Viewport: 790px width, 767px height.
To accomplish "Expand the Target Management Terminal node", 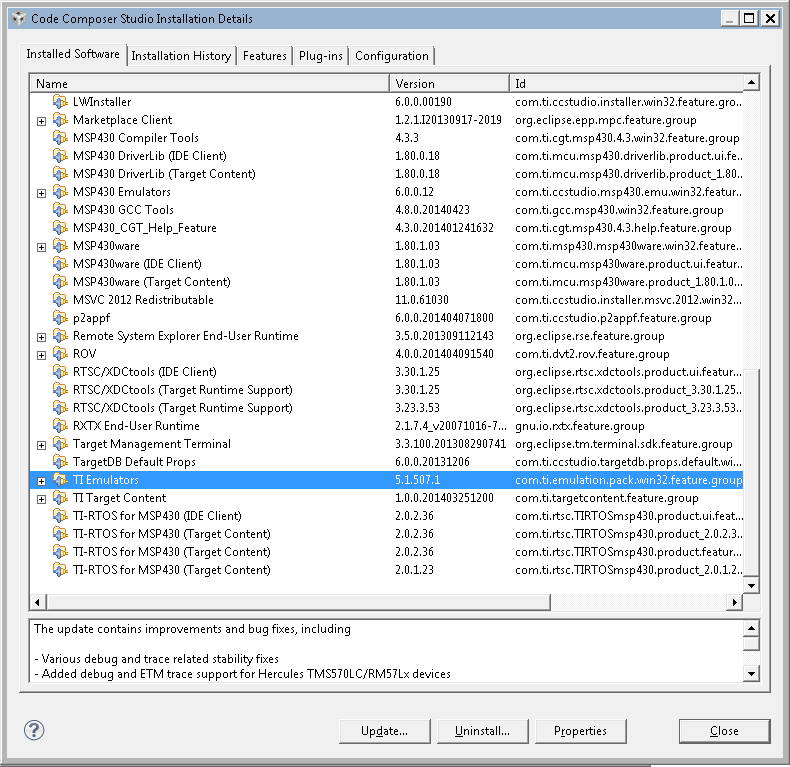I will coord(41,445).
